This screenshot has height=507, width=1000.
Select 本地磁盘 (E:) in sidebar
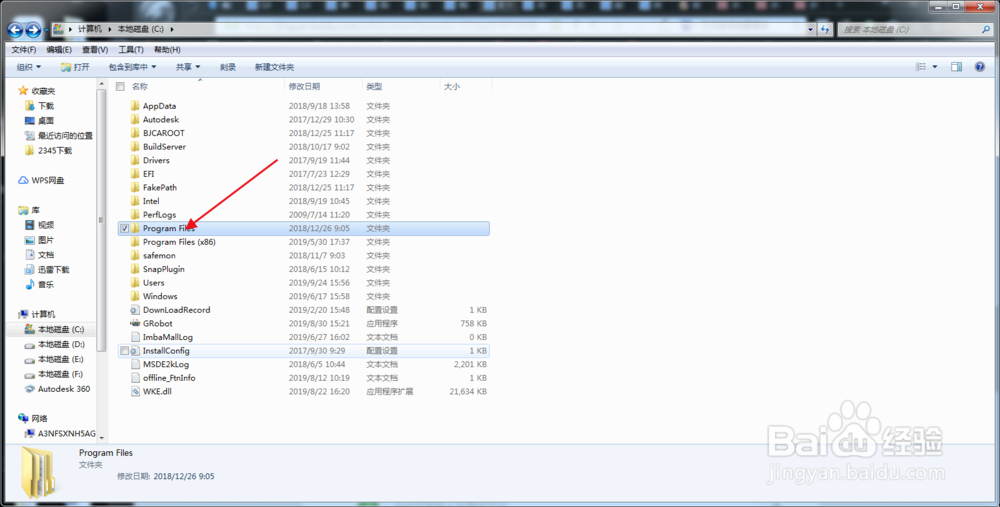click(61, 359)
